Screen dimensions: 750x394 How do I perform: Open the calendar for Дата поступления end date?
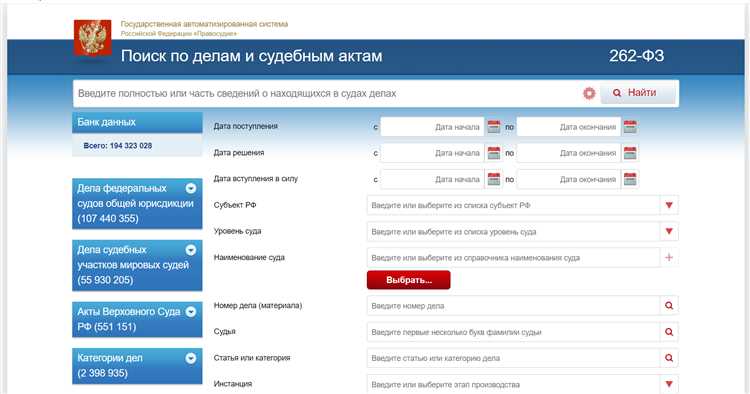[x=630, y=127]
